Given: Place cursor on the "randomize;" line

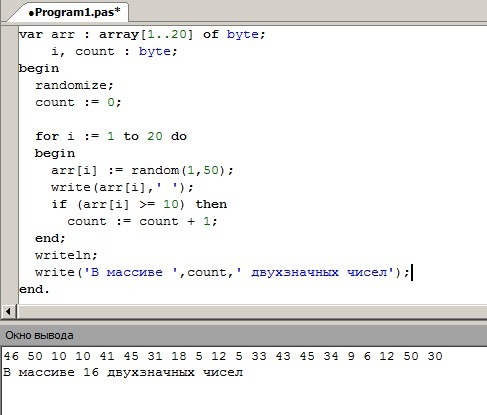Looking at the screenshot, I should 74,85.
